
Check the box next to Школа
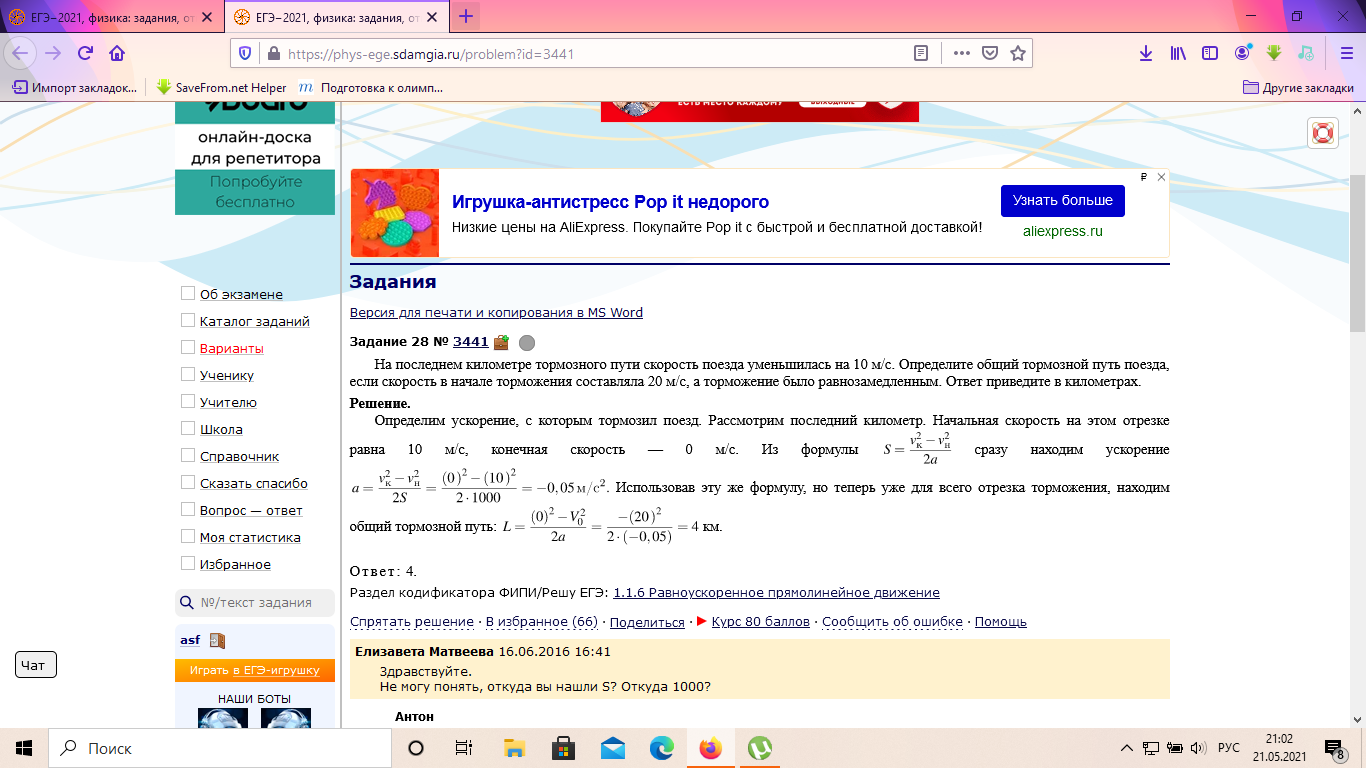(x=187, y=428)
